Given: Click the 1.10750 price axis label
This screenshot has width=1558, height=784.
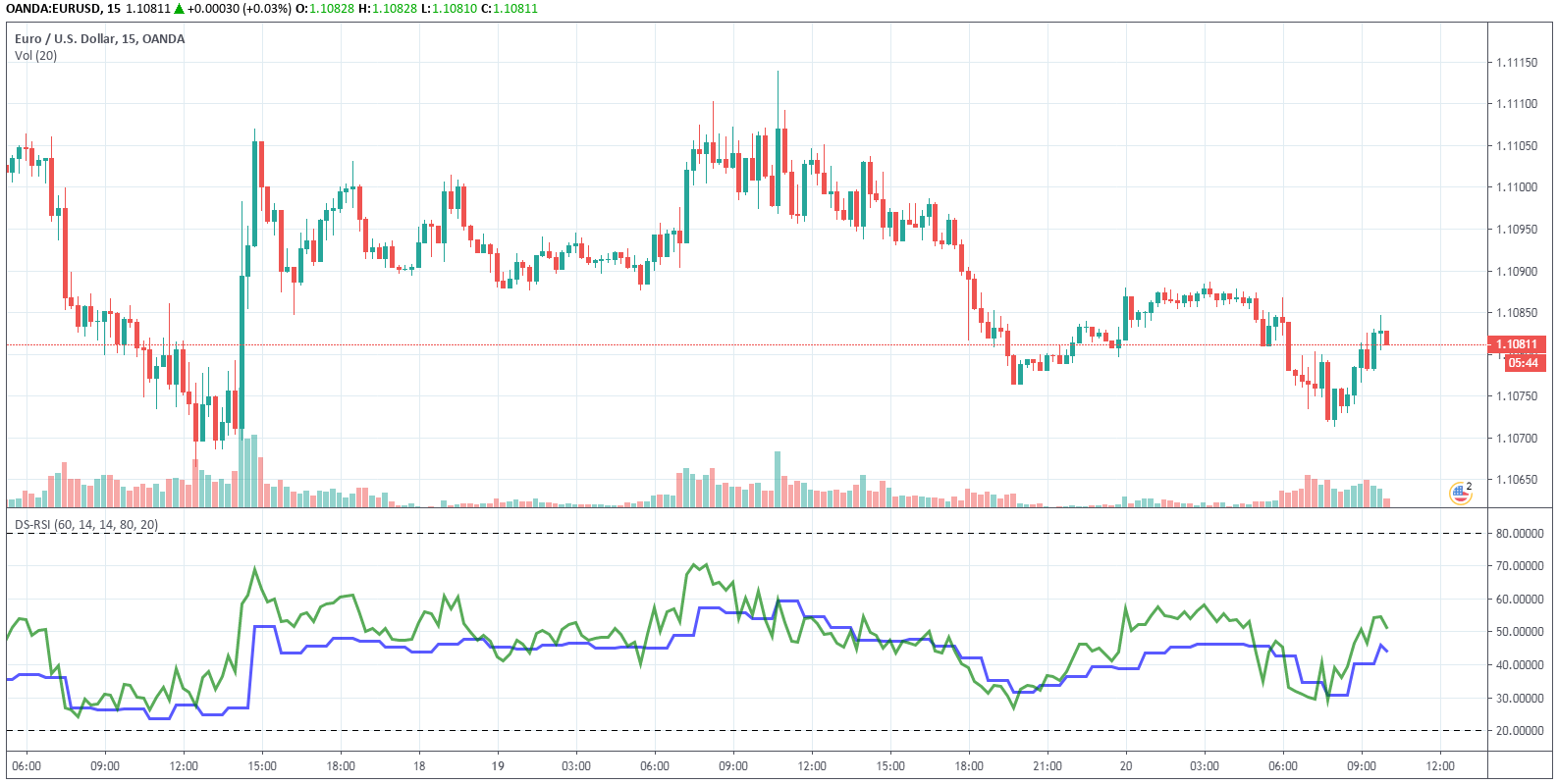Looking at the screenshot, I should (1517, 396).
